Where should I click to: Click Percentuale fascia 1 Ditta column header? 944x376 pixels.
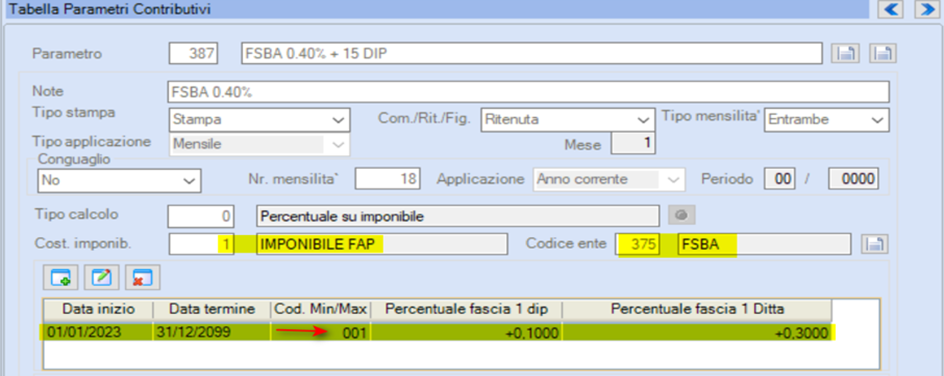click(x=697, y=309)
